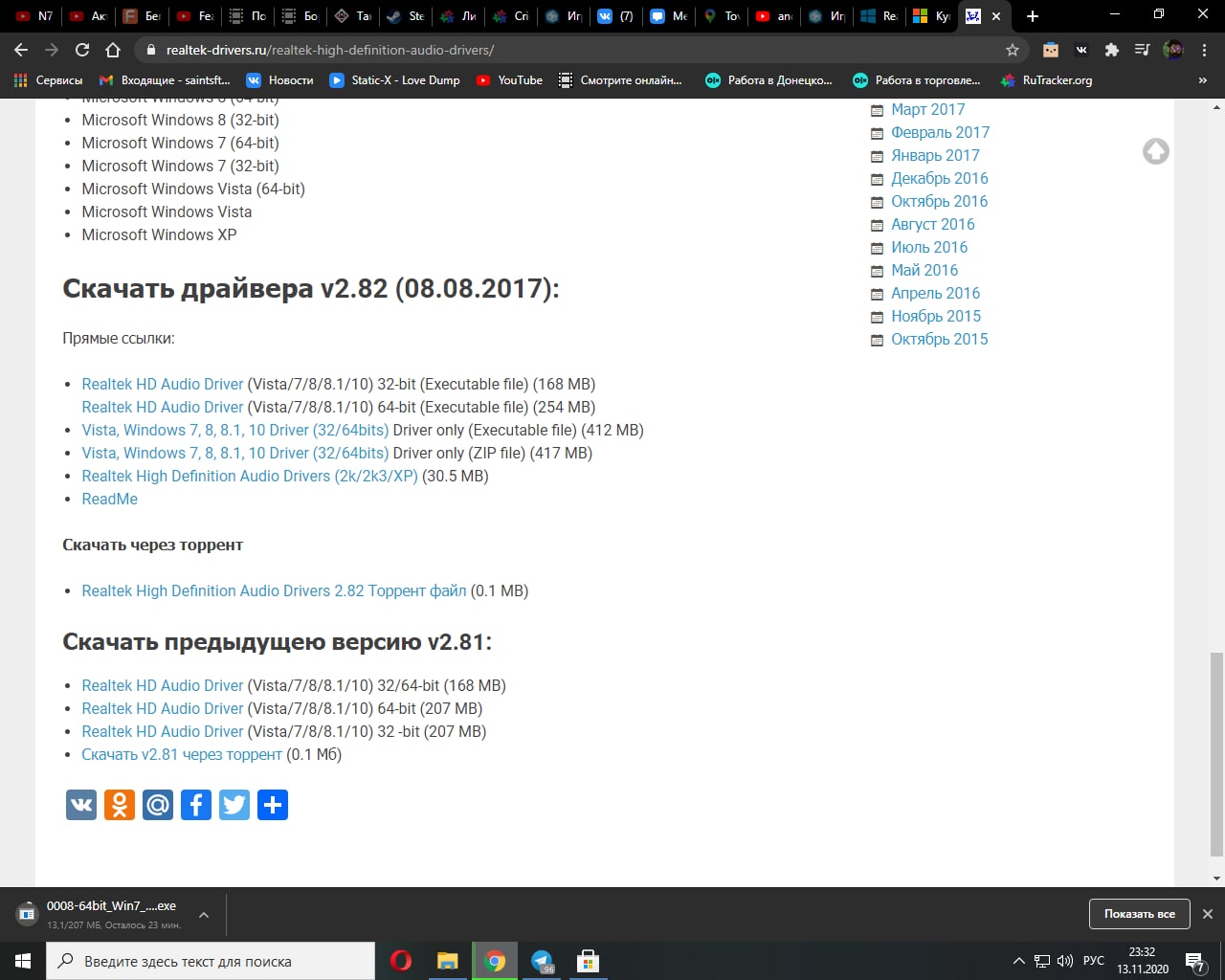Click the Windows taskbar search box
The height and width of the screenshot is (980, 1225).
point(211,961)
